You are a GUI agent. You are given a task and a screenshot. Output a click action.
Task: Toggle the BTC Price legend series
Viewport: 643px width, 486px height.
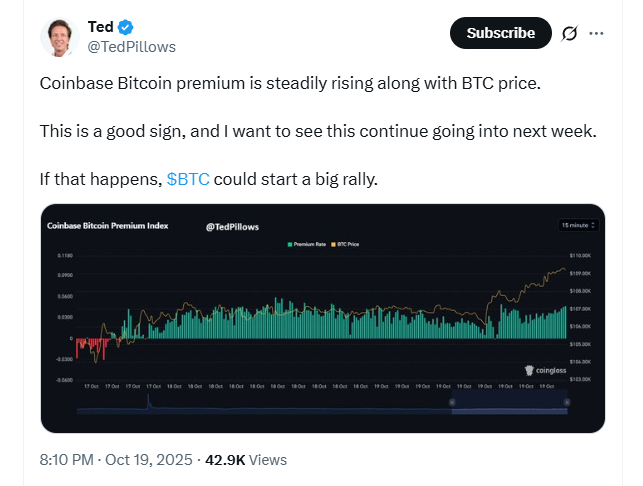[x=349, y=244]
